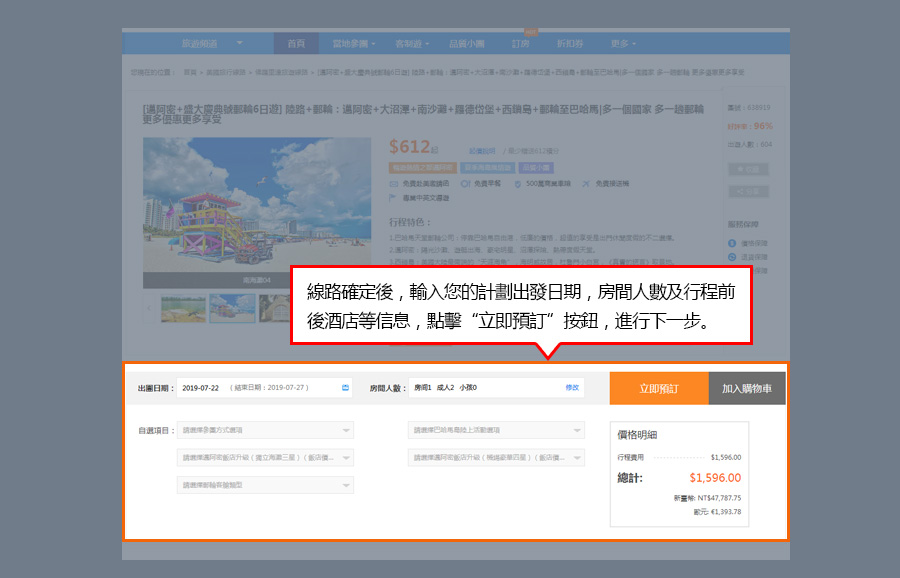The width and height of the screenshot is (900, 578).
Task: Open the calendar icon in 出團日期 field
Action: tap(346, 387)
